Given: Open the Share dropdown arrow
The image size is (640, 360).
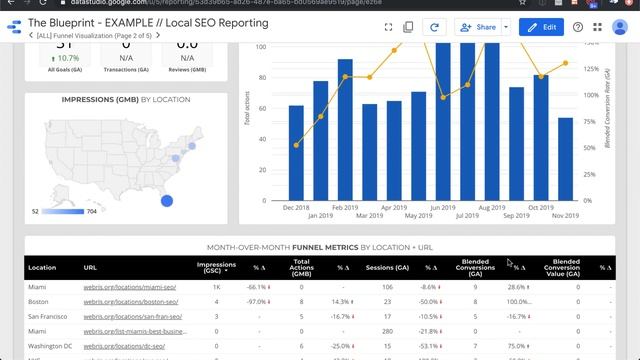Looking at the screenshot, I should coord(506,27).
